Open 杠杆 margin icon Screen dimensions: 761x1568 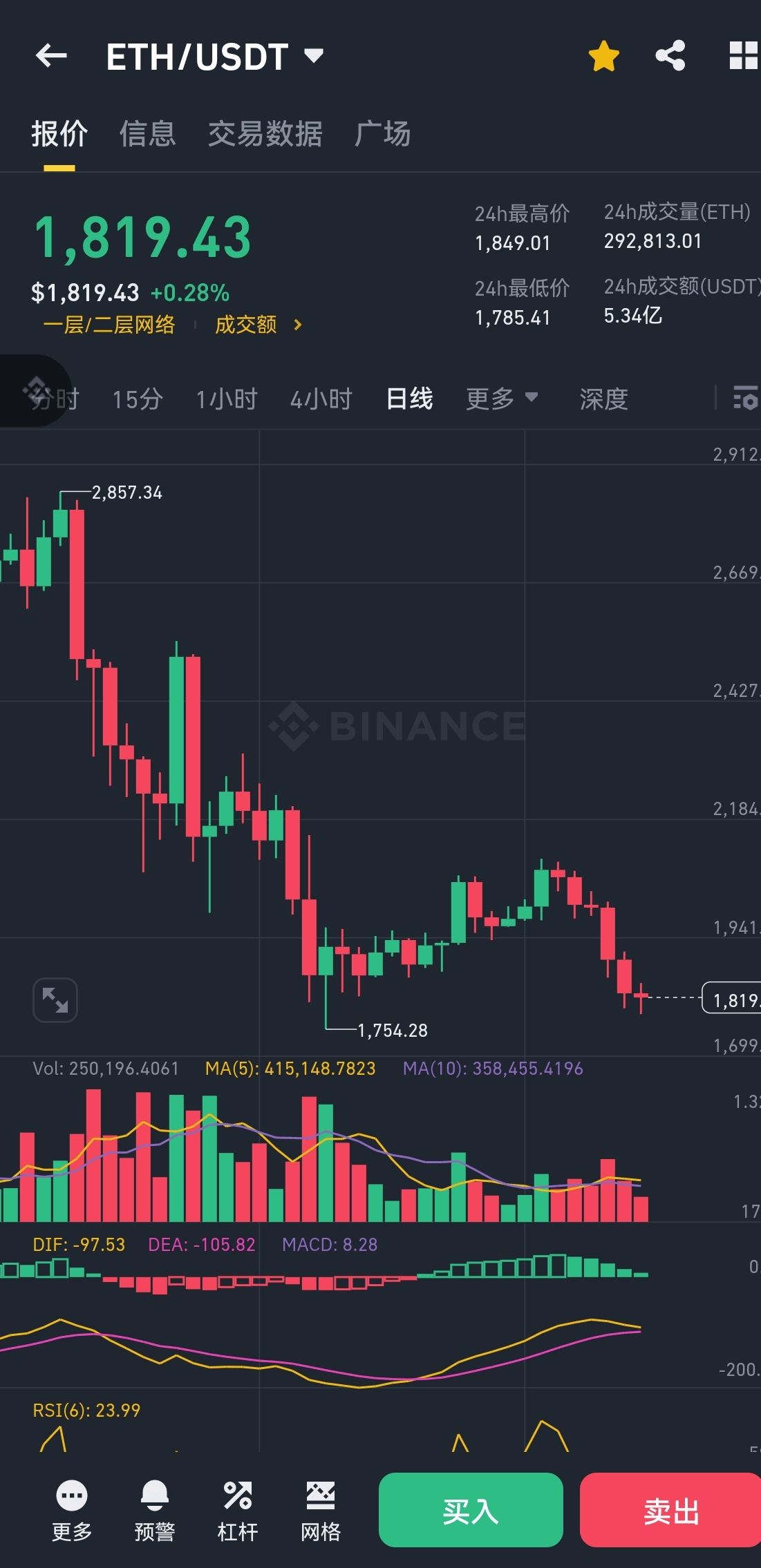tap(238, 1511)
